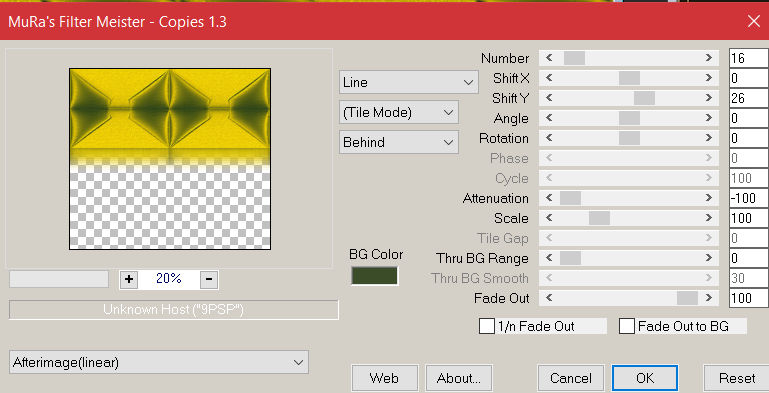Open the Afterimage(linear) preset dropdown
769x393 pixels.
click(x=159, y=363)
